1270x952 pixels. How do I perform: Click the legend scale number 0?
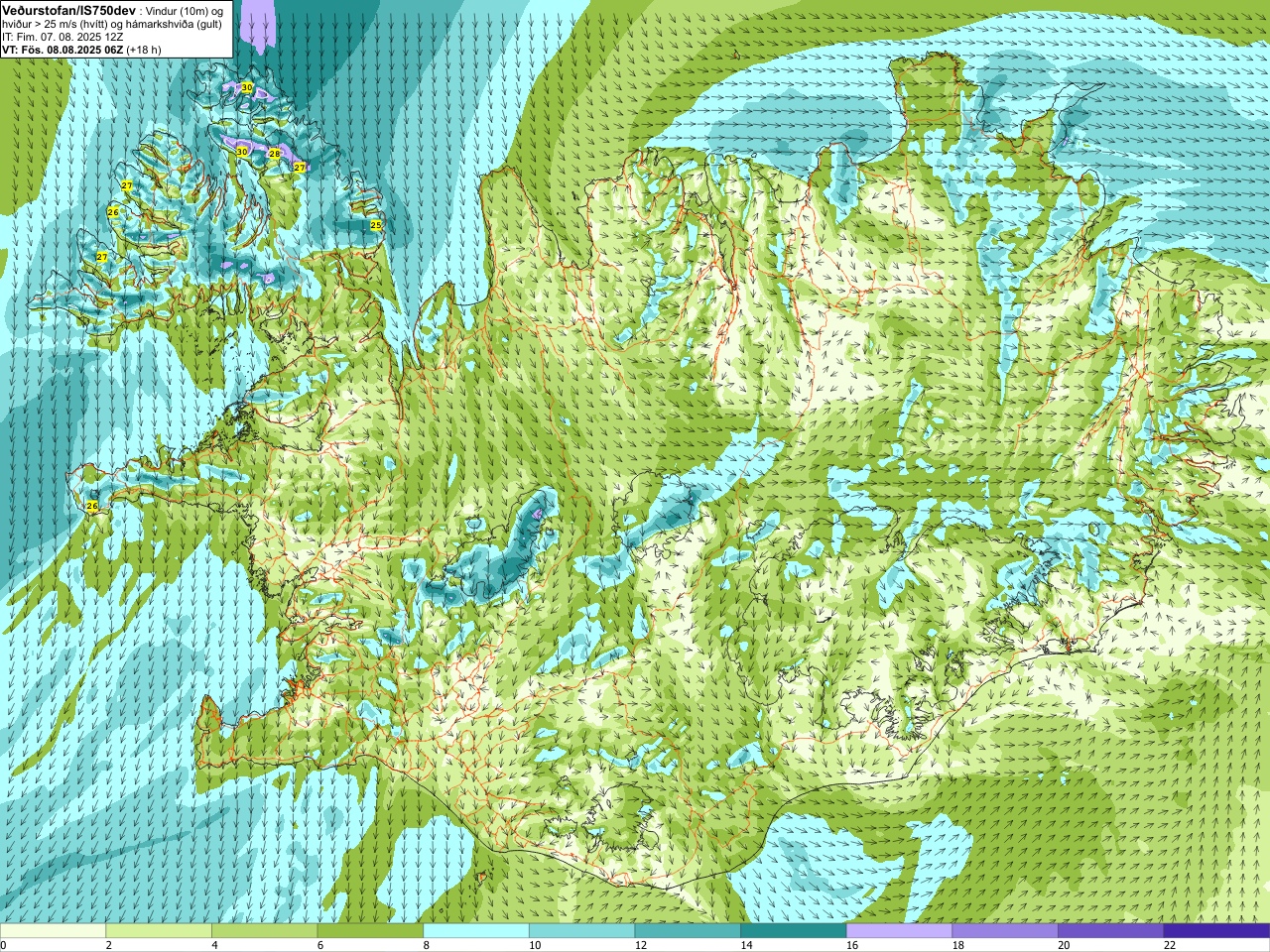click(4, 945)
